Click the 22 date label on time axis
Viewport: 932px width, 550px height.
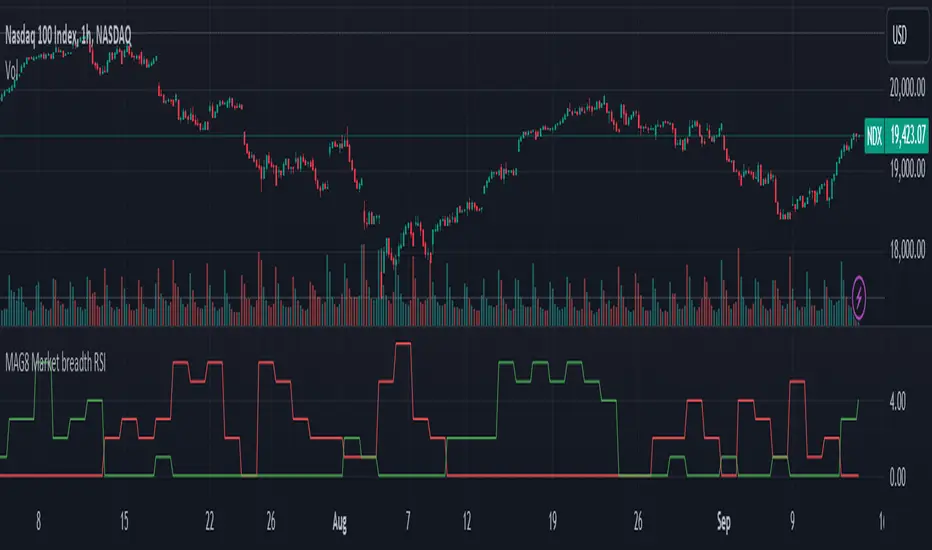(x=209, y=521)
